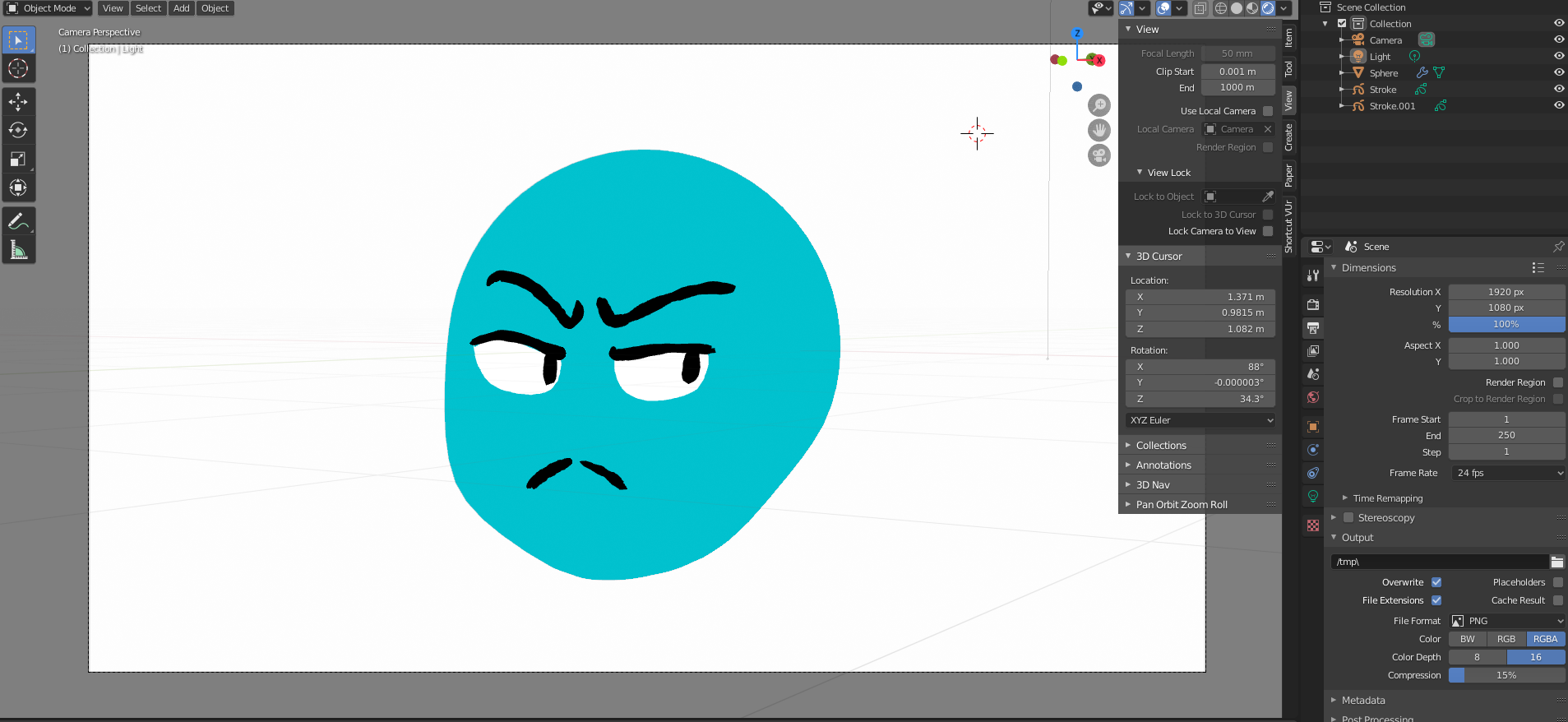This screenshot has height=722, width=1568.
Task: Browse output path folder icon
Action: (x=1557, y=562)
